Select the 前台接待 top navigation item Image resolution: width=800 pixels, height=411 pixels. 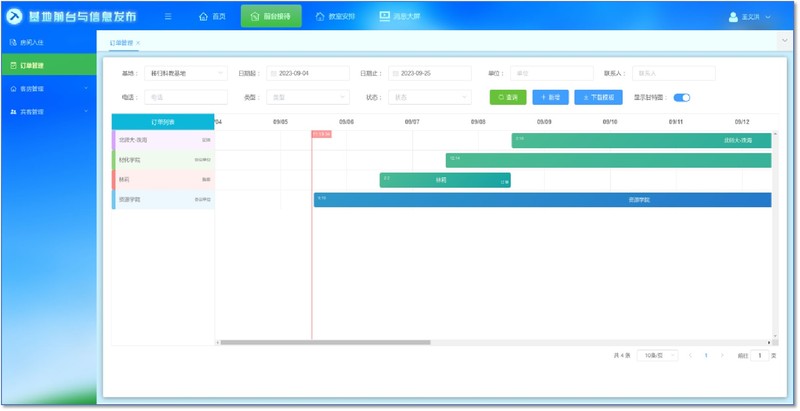[271, 17]
